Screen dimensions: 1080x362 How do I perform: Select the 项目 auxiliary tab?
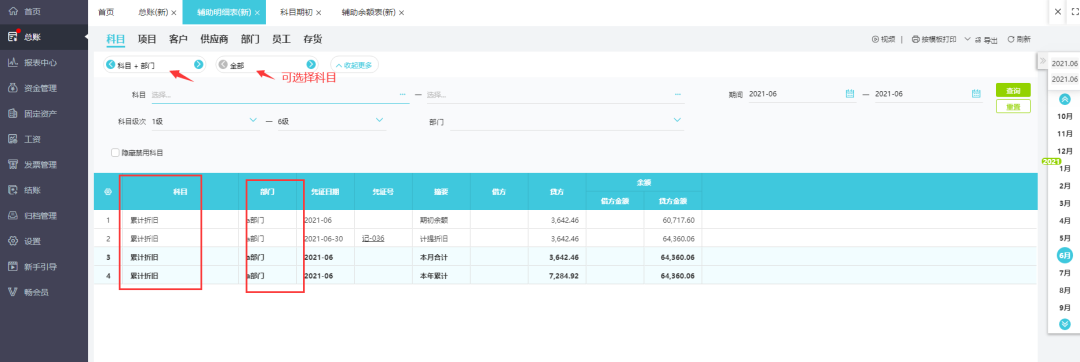[x=147, y=39]
